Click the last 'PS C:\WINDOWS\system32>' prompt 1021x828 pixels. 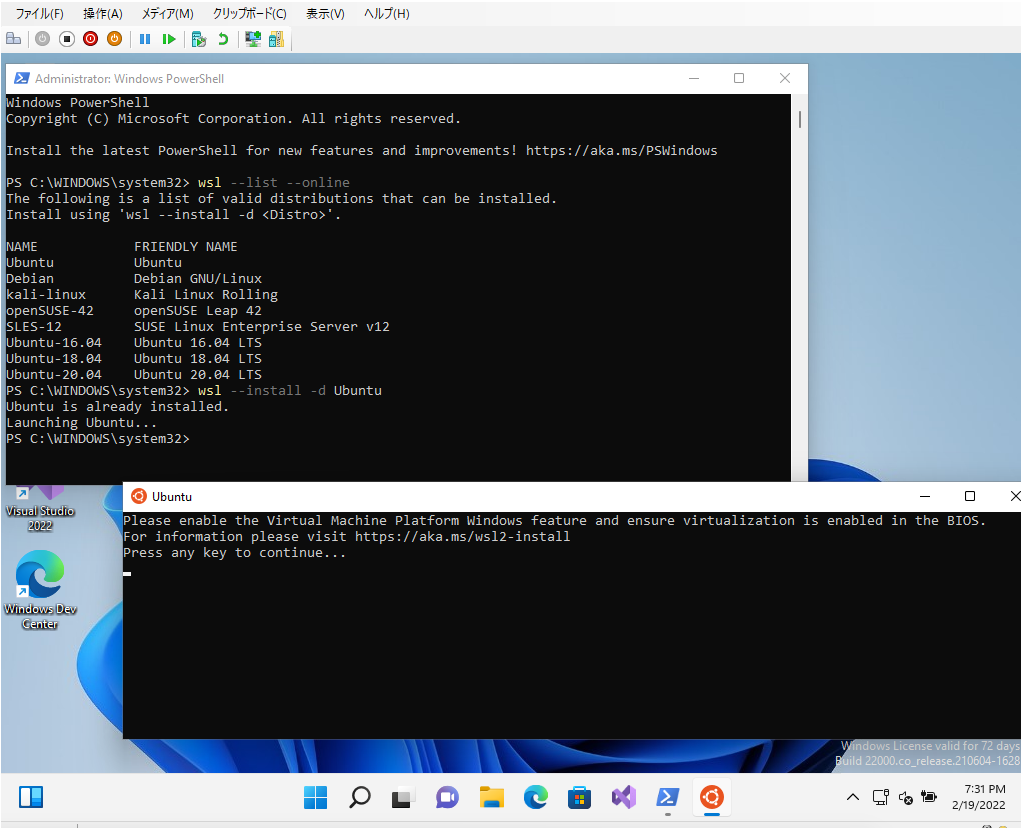tap(98, 439)
